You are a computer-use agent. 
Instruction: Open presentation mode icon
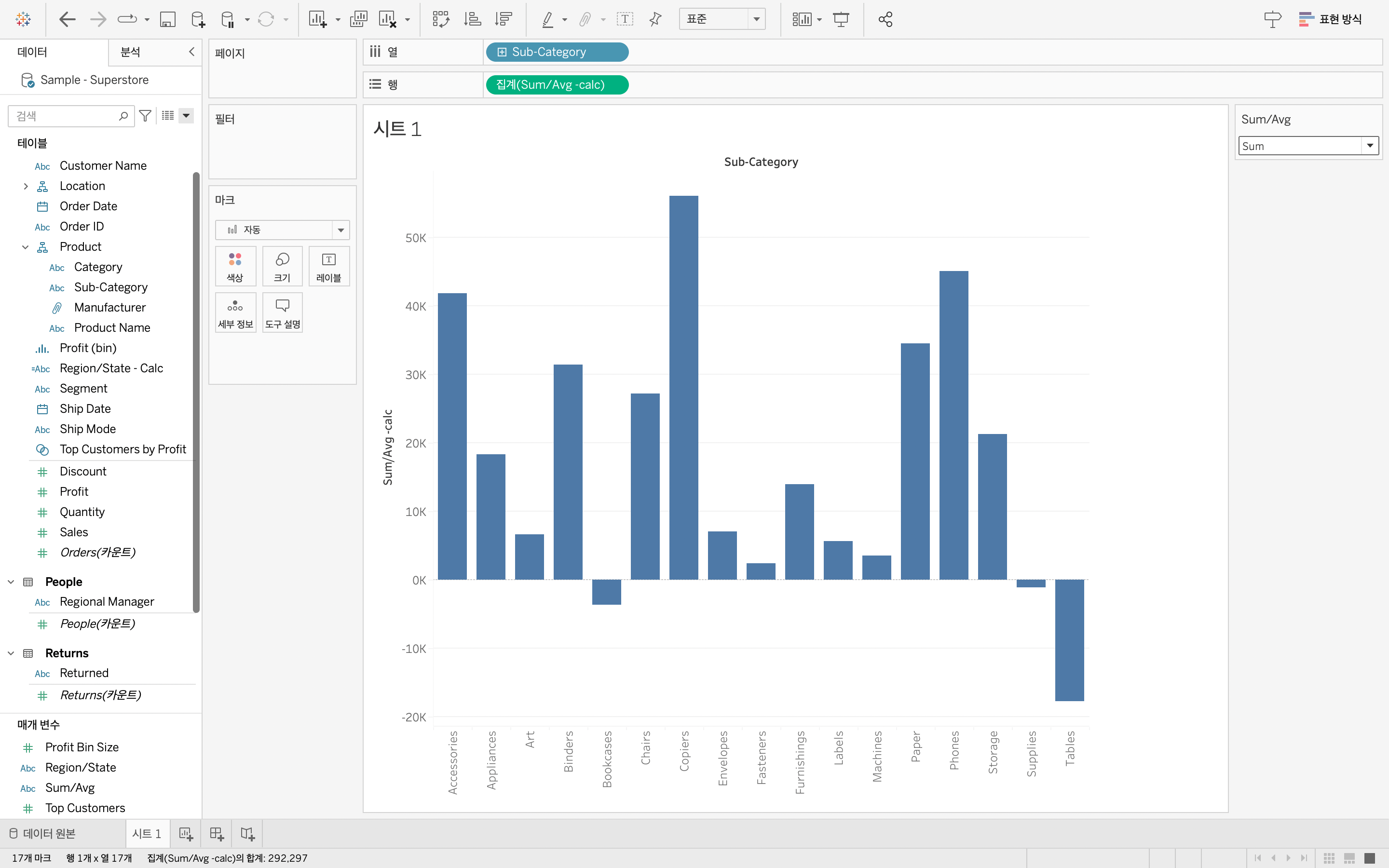(842, 19)
